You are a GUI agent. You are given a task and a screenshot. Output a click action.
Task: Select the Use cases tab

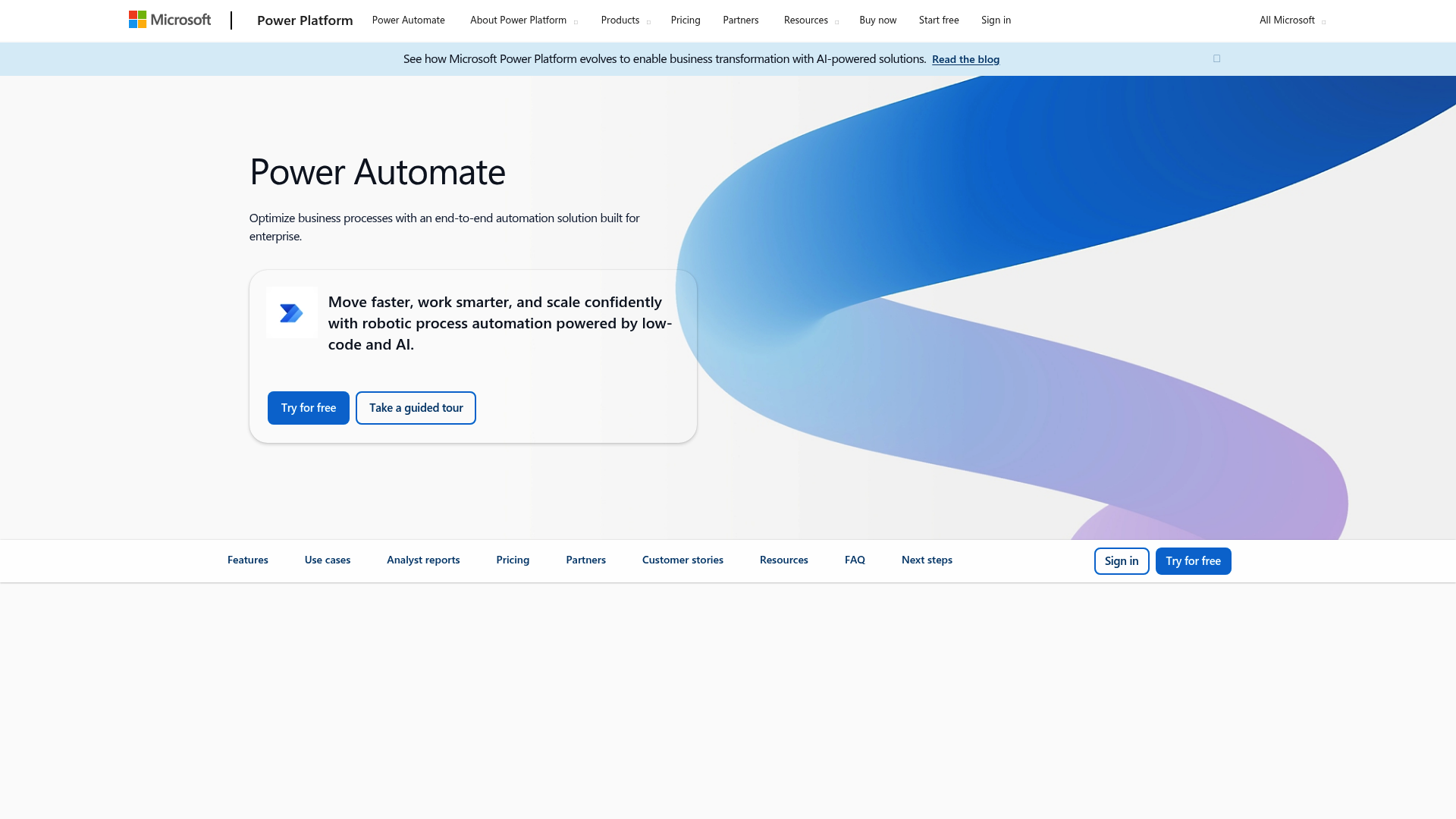(x=327, y=560)
